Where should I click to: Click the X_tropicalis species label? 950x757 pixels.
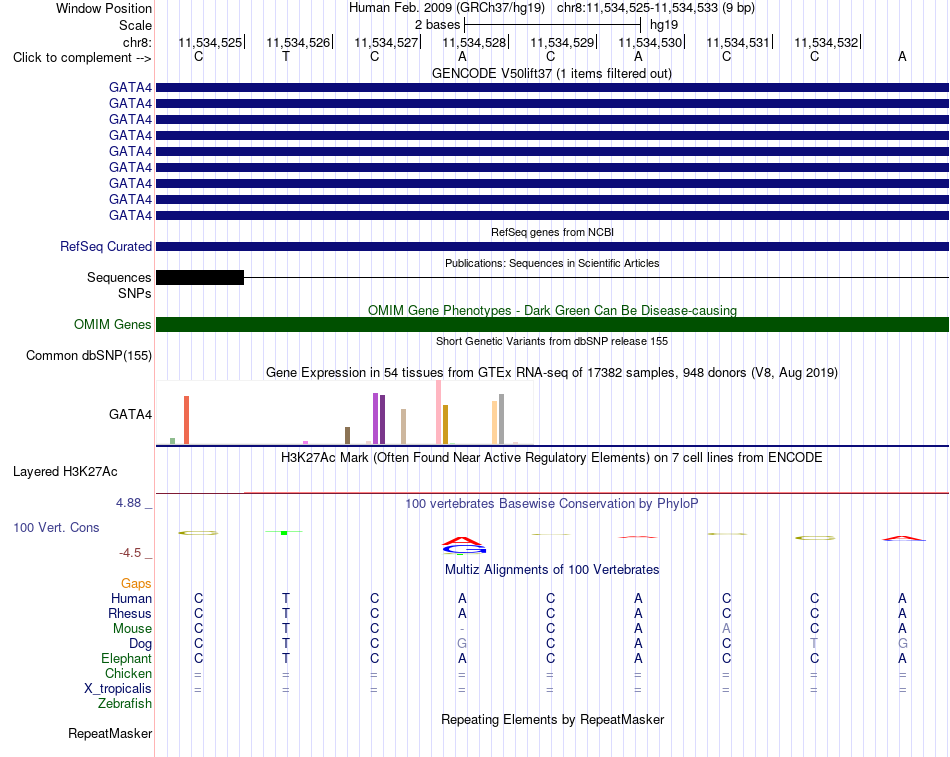click(118, 689)
